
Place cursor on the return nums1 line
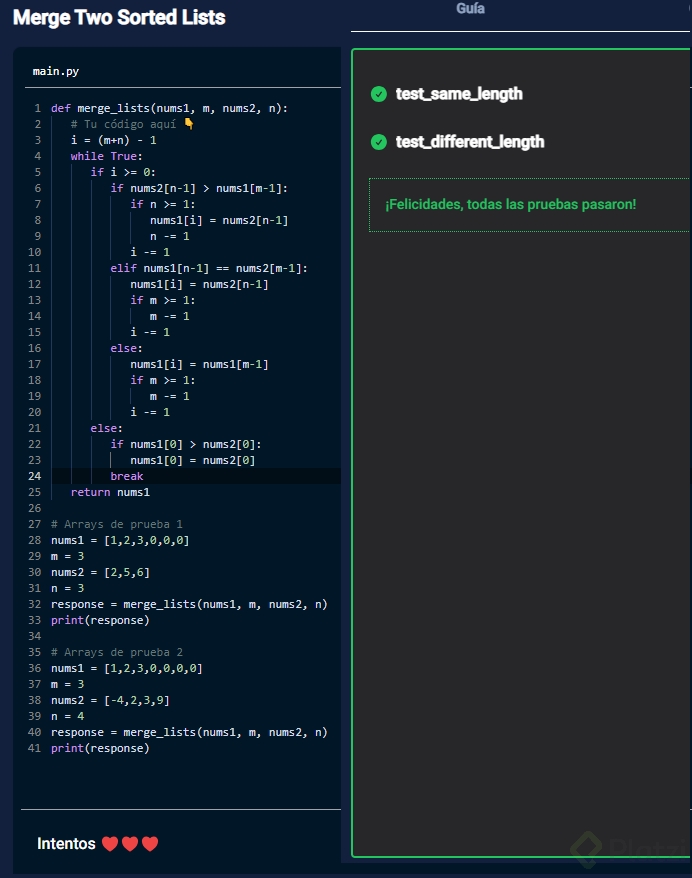tap(110, 492)
